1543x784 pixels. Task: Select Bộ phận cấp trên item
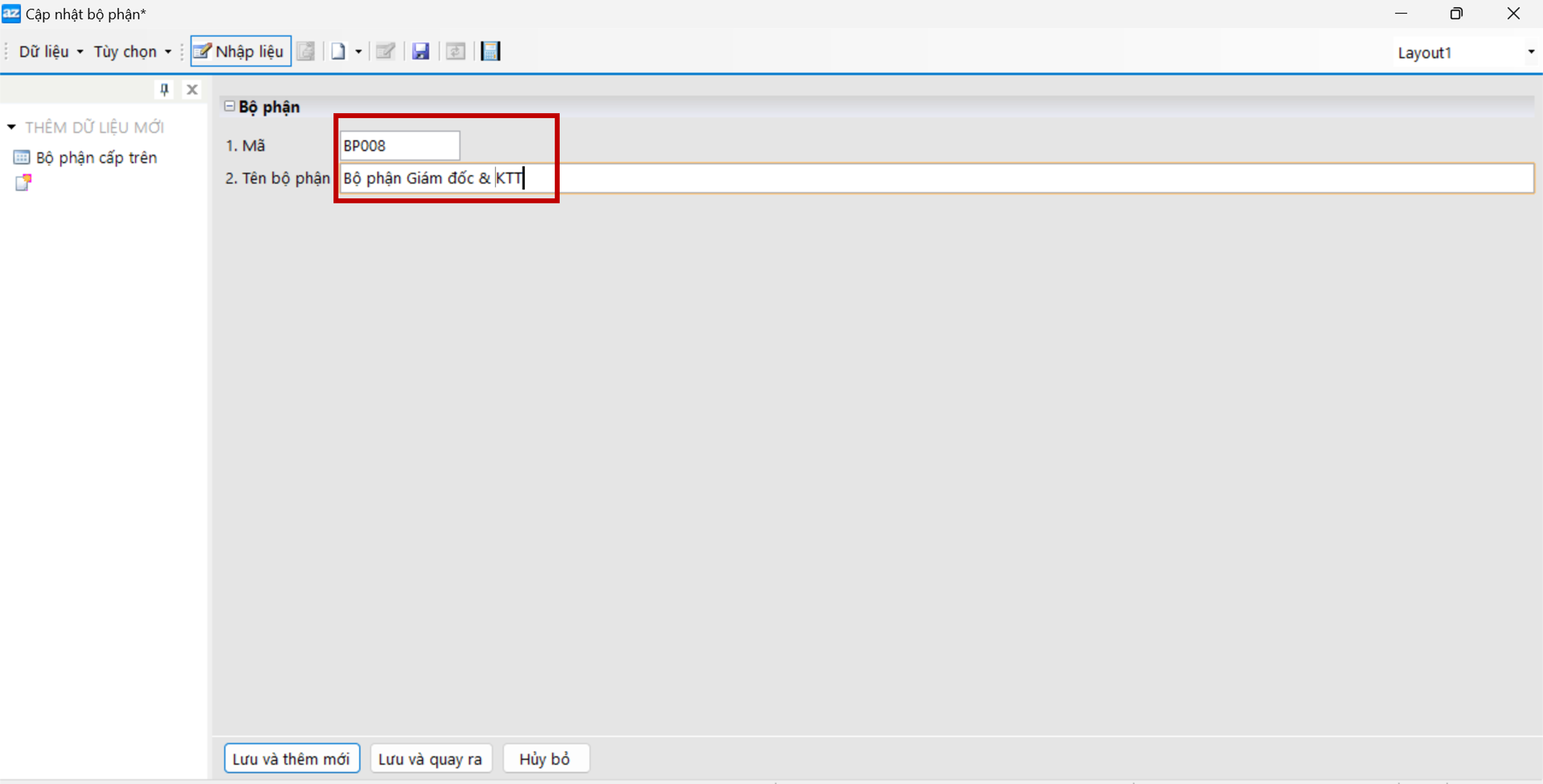pyautogui.click(x=96, y=157)
